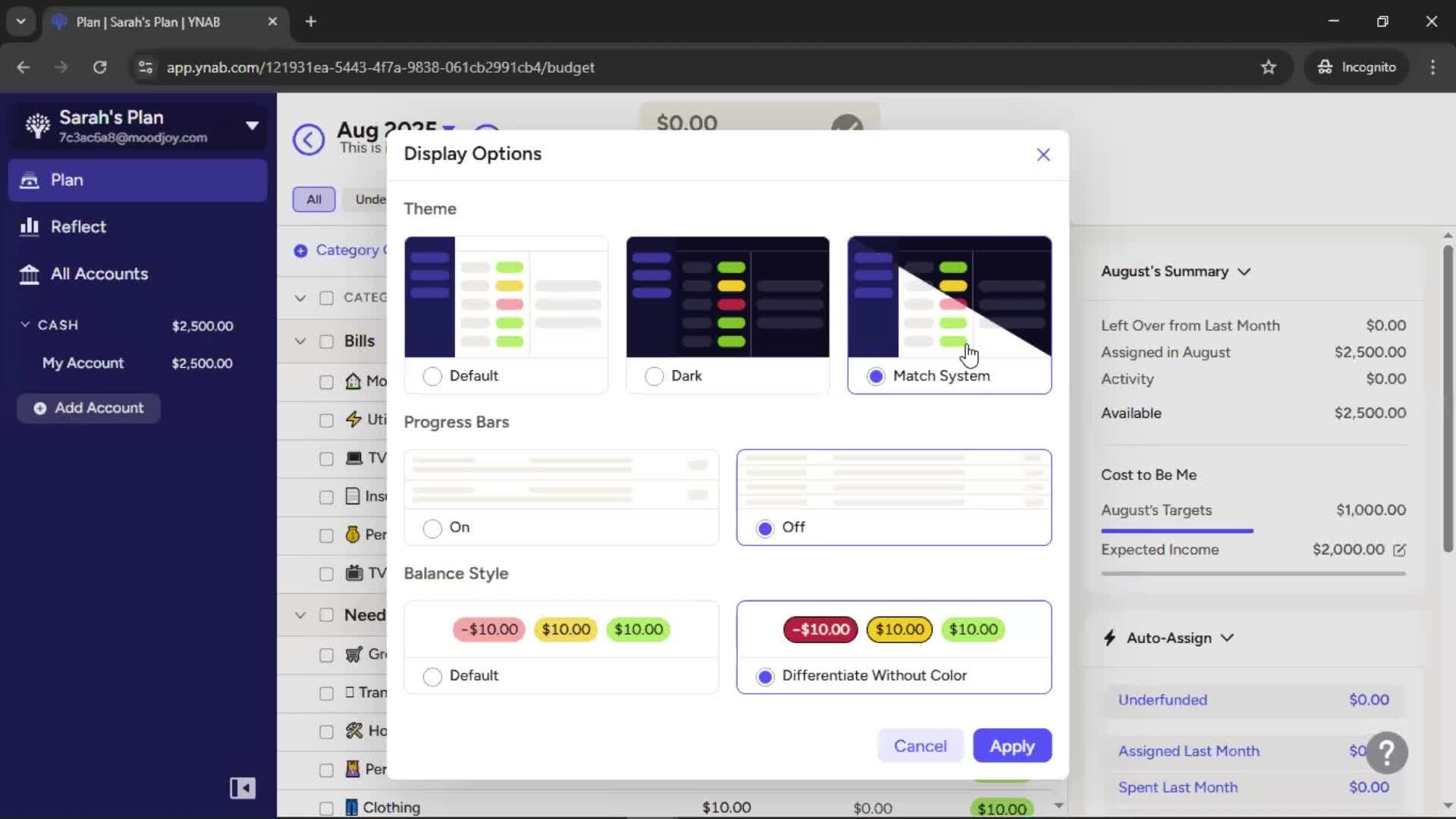Click Clothing available $10.00 green pill
Image resolution: width=1456 pixels, height=819 pixels.
coord(1001,808)
